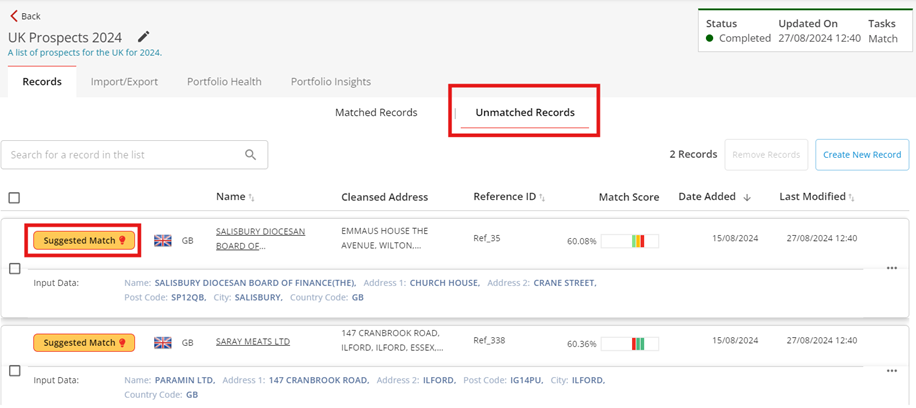The width and height of the screenshot is (916, 408).
Task: Click match score bar for 60.36% record
Action: tap(630, 344)
